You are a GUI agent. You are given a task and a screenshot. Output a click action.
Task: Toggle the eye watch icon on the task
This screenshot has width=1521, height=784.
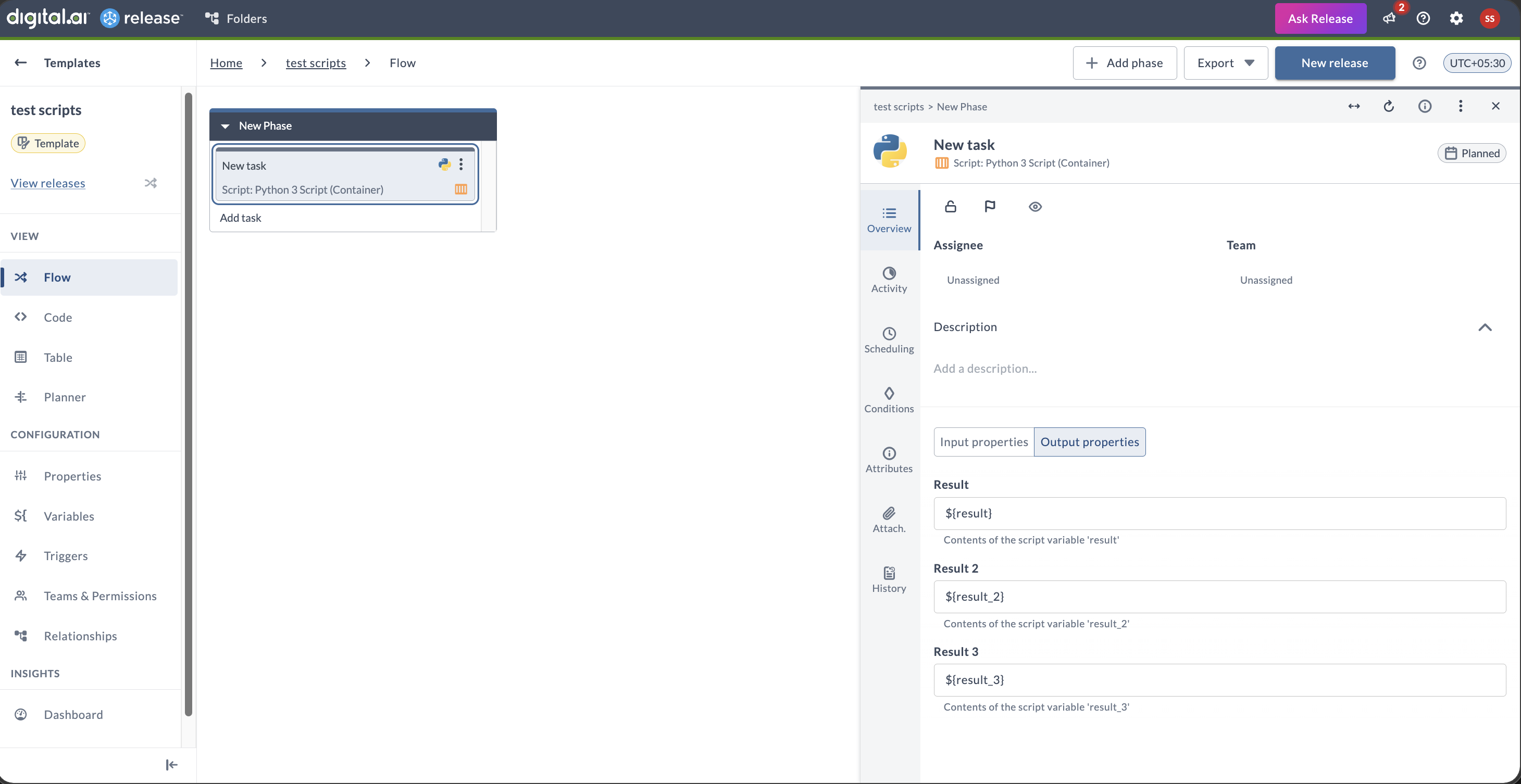[1034, 207]
